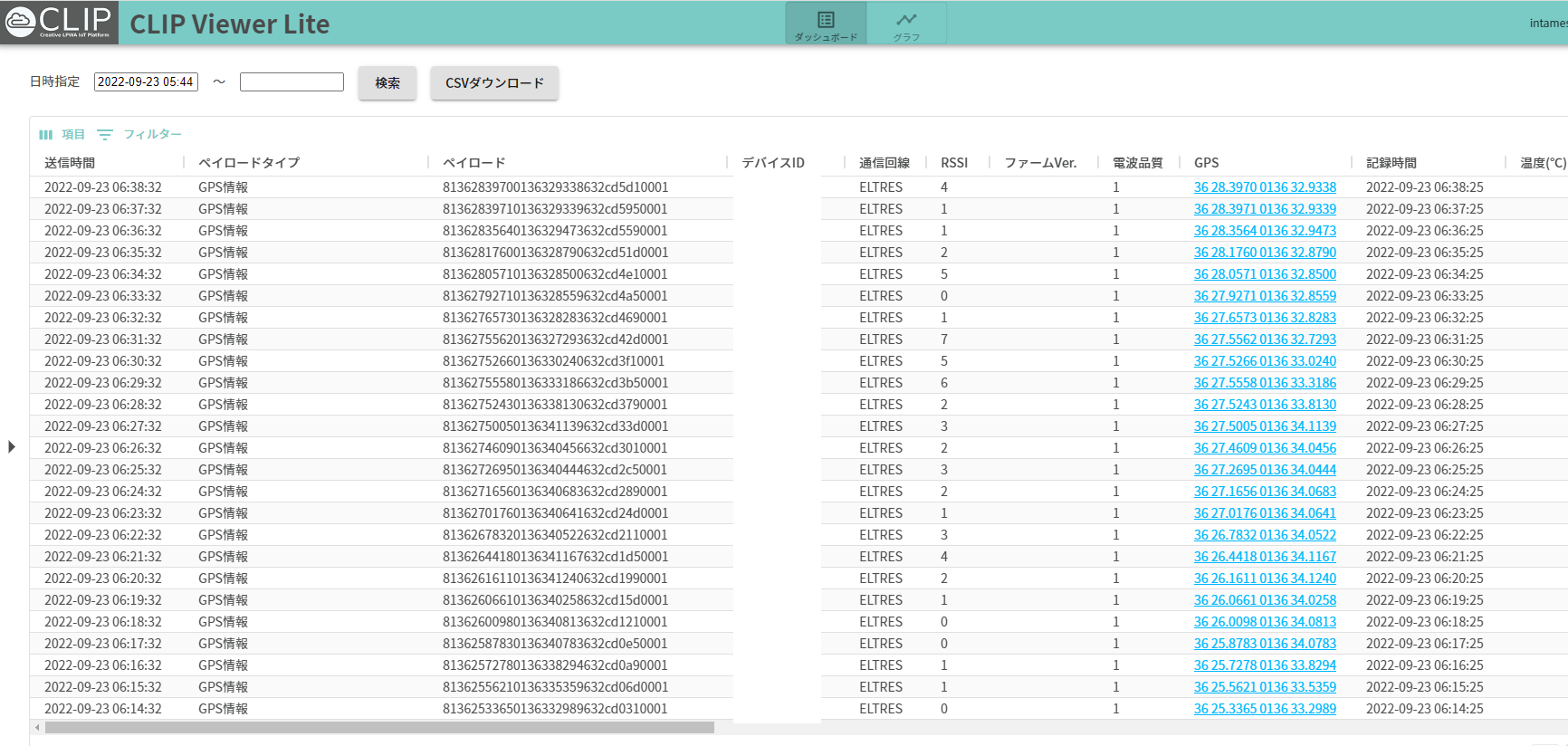Click the 検索 search button
1568x746 pixels.
pyautogui.click(x=387, y=83)
